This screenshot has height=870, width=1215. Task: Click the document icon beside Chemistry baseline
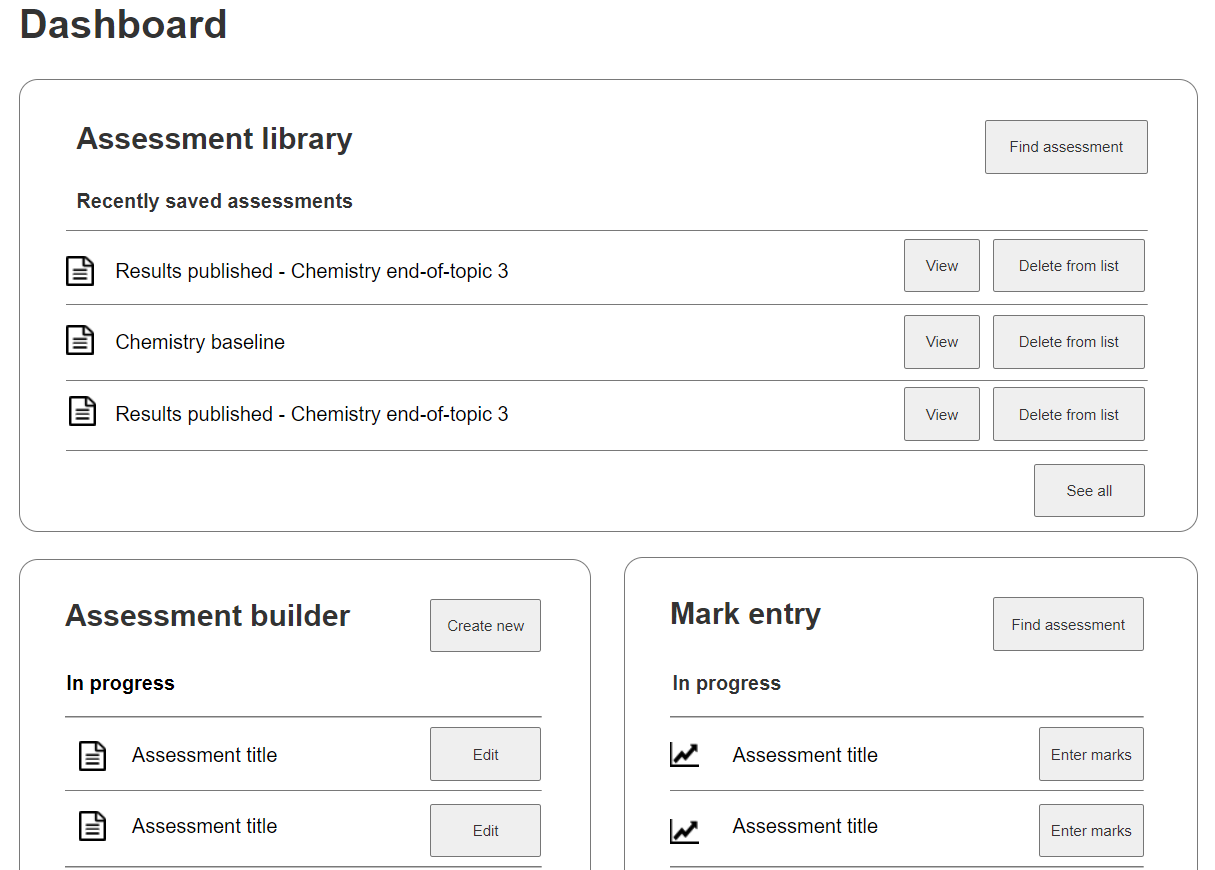coord(80,341)
